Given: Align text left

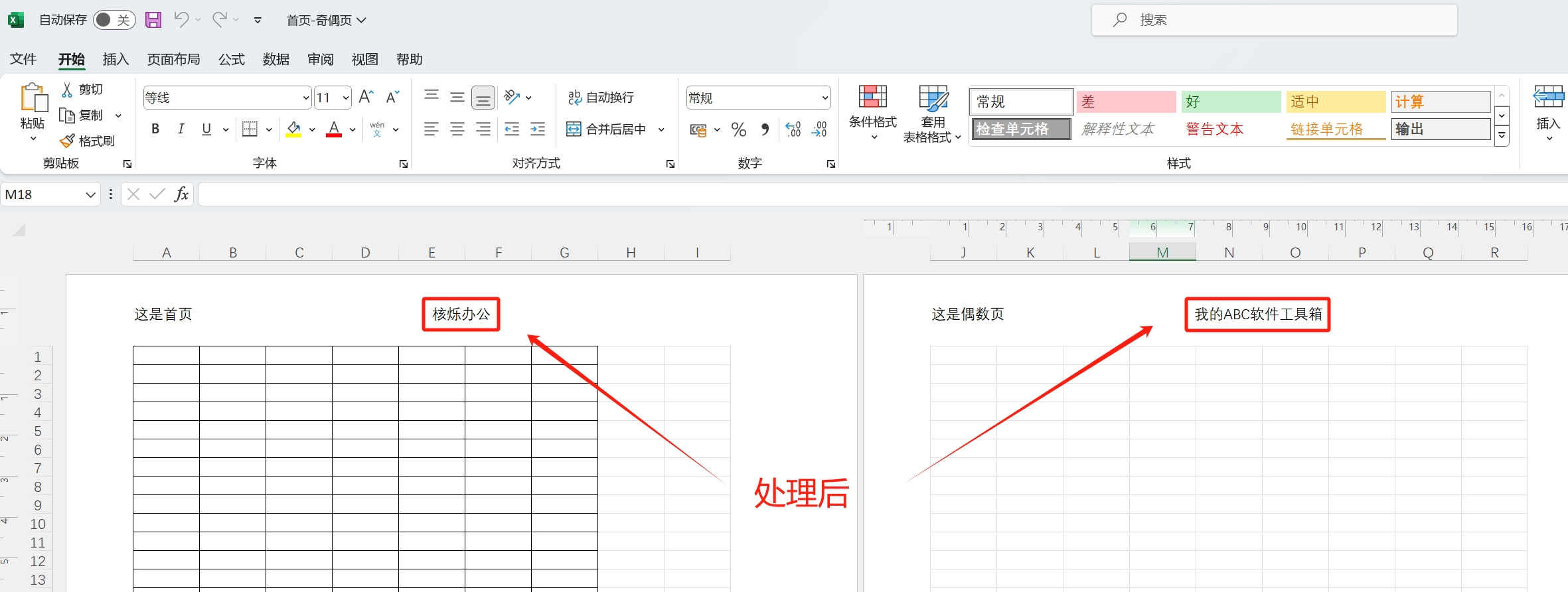Looking at the screenshot, I should coord(431,129).
